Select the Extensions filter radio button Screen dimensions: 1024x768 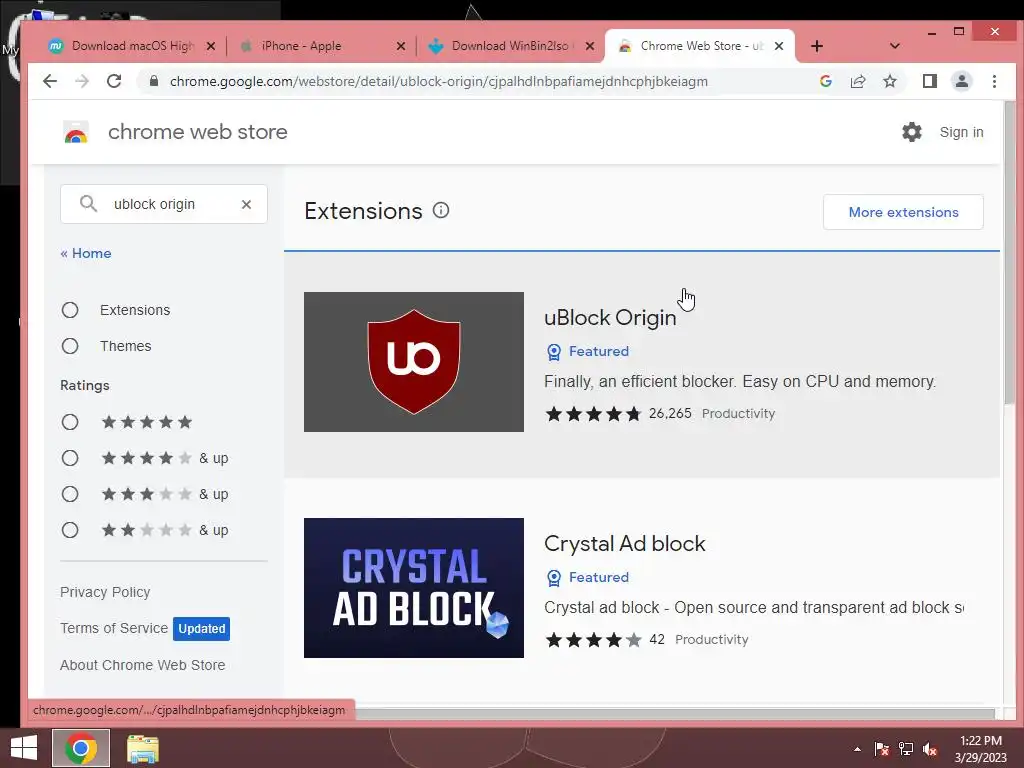pos(70,310)
